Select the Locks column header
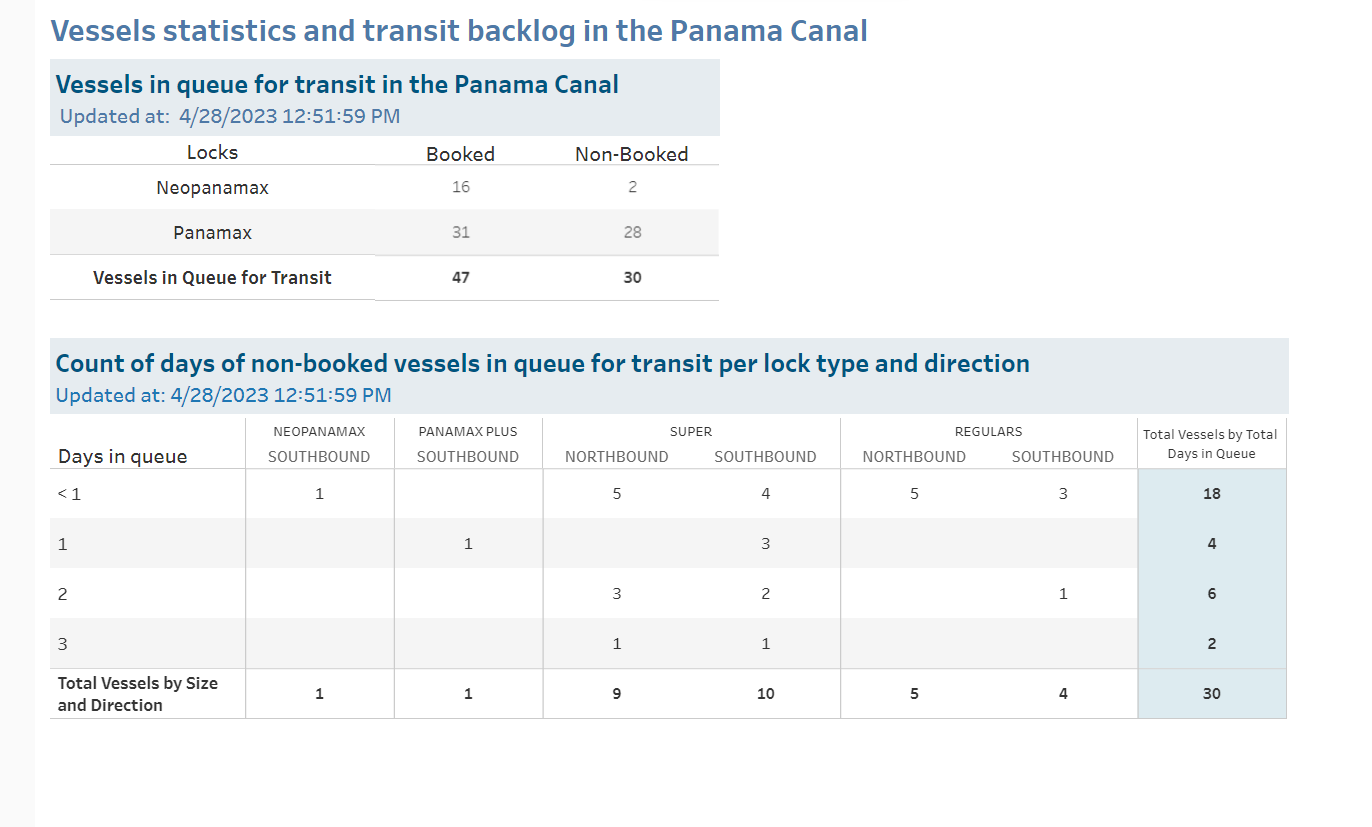1372x827 pixels. click(x=212, y=152)
